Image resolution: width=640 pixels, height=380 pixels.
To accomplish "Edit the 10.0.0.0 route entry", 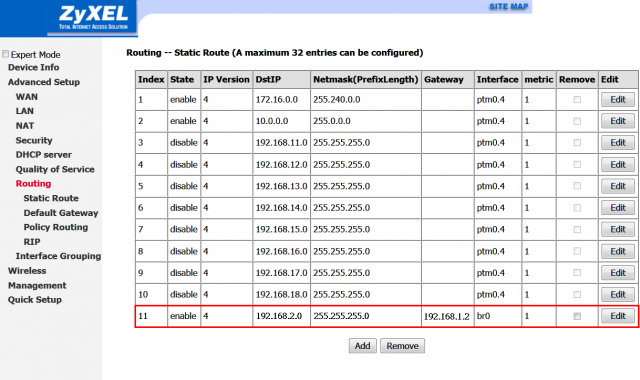I will [618, 121].
